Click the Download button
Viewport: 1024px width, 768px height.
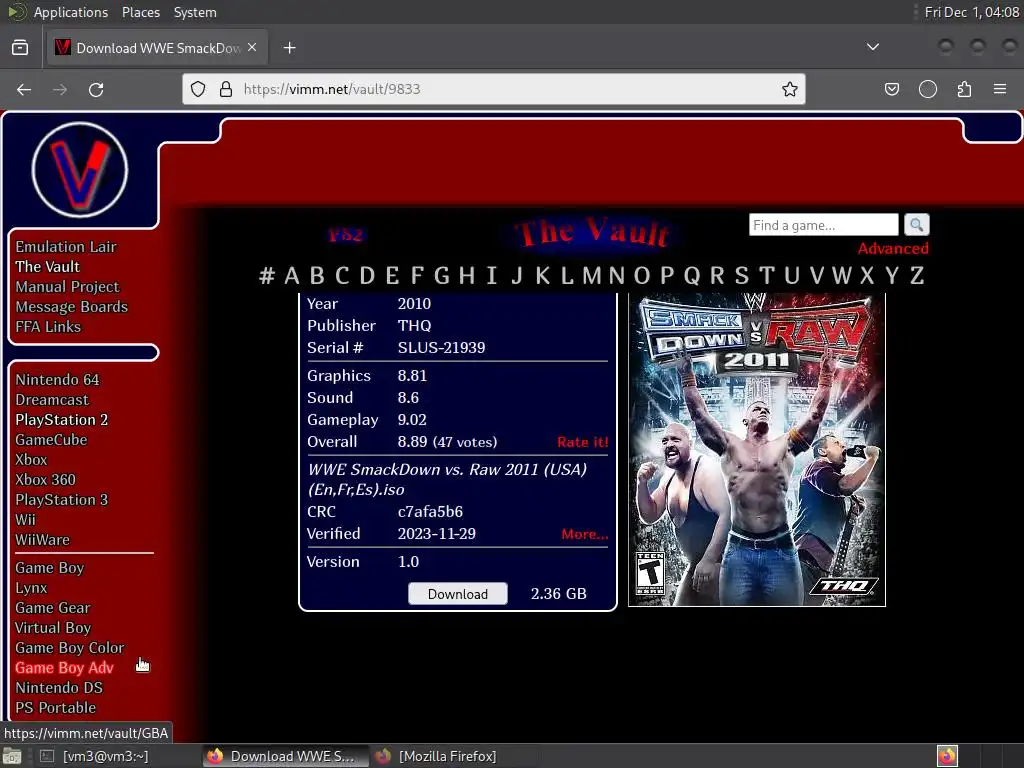pyautogui.click(x=458, y=594)
